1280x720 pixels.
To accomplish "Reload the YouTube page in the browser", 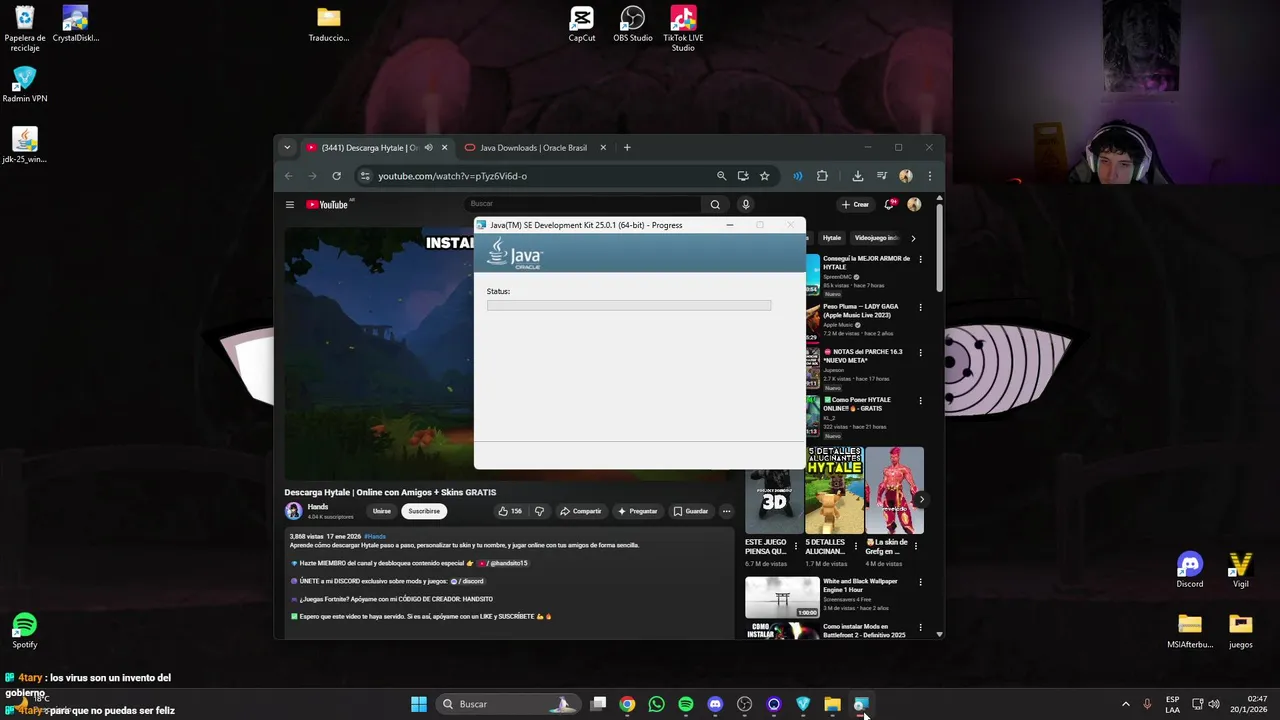I will pos(336,176).
